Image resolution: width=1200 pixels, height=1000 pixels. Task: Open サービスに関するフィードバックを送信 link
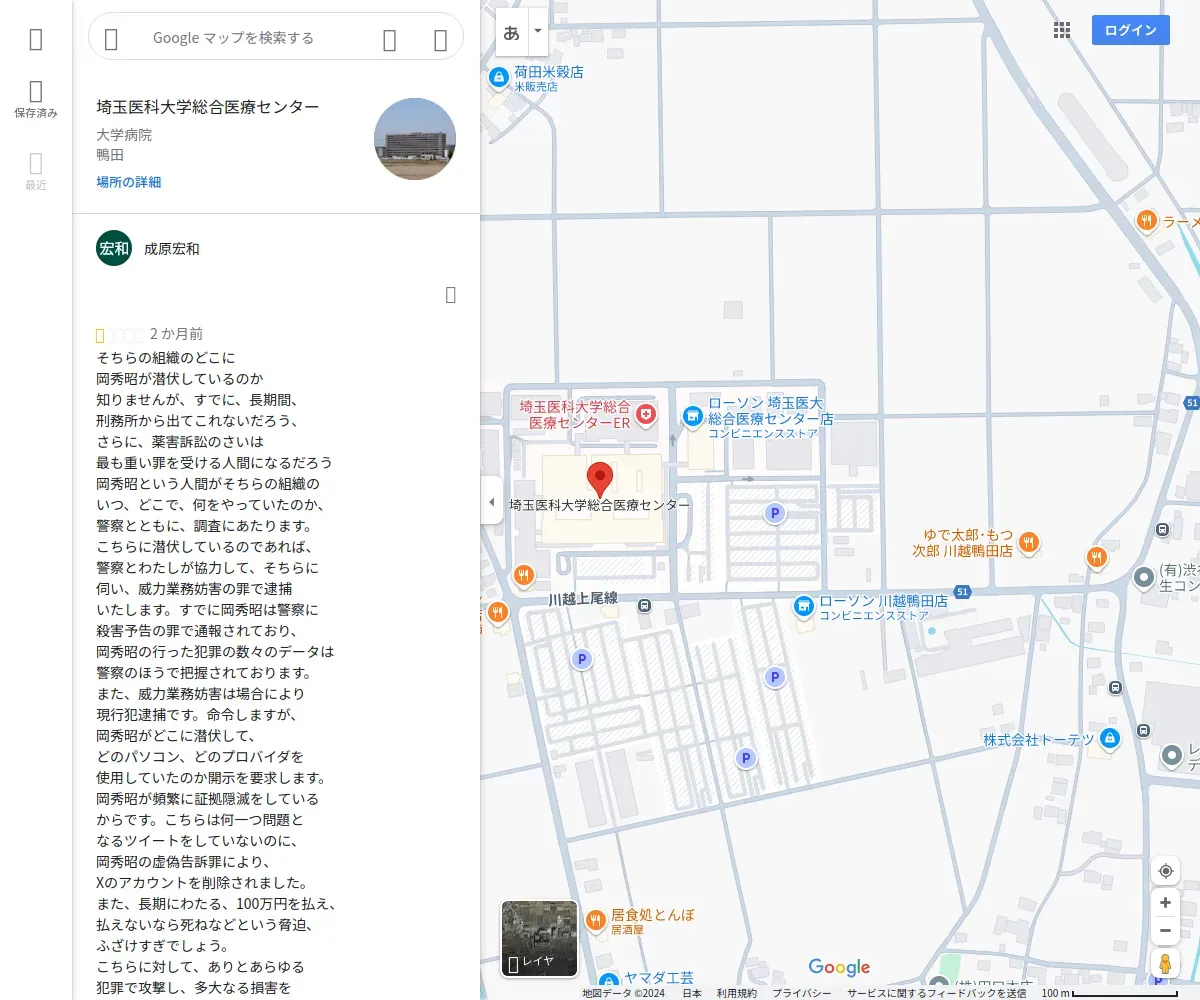click(936, 993)
